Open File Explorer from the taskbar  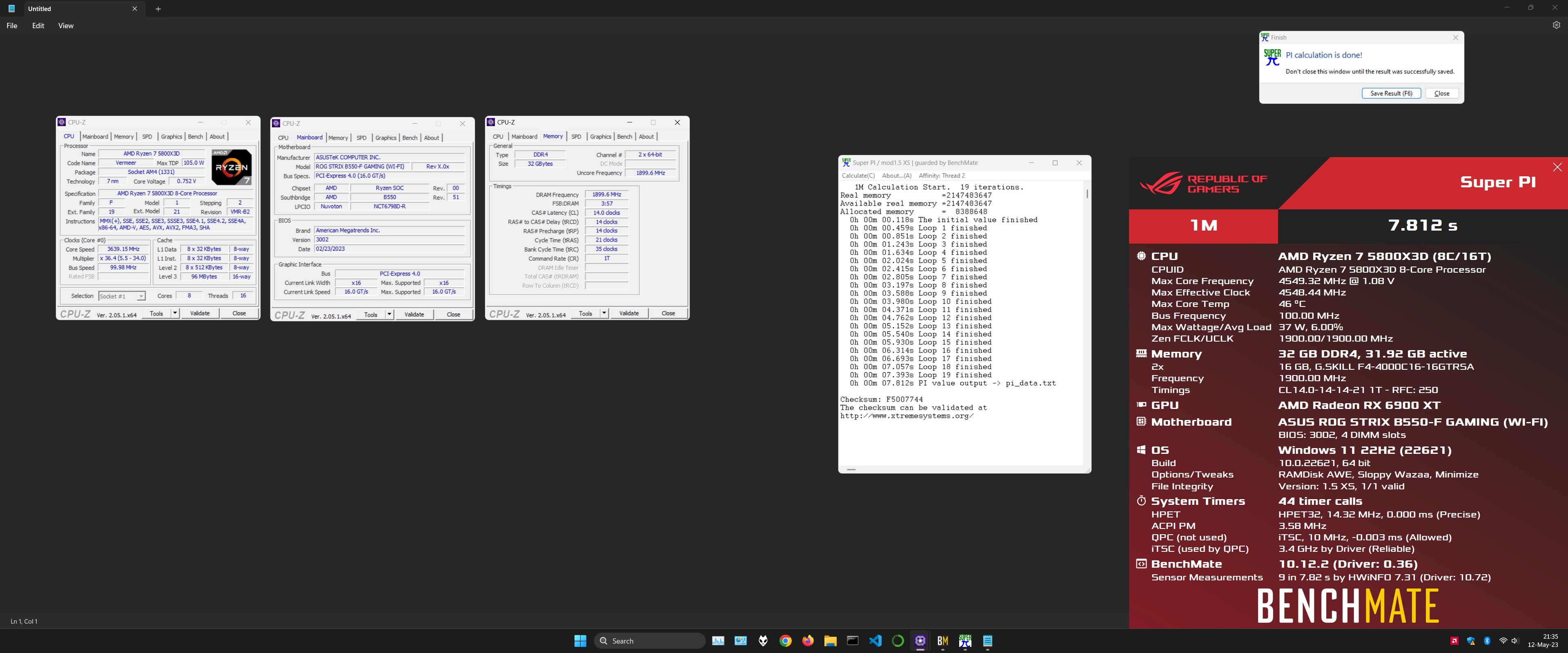(x=830, y=640)
